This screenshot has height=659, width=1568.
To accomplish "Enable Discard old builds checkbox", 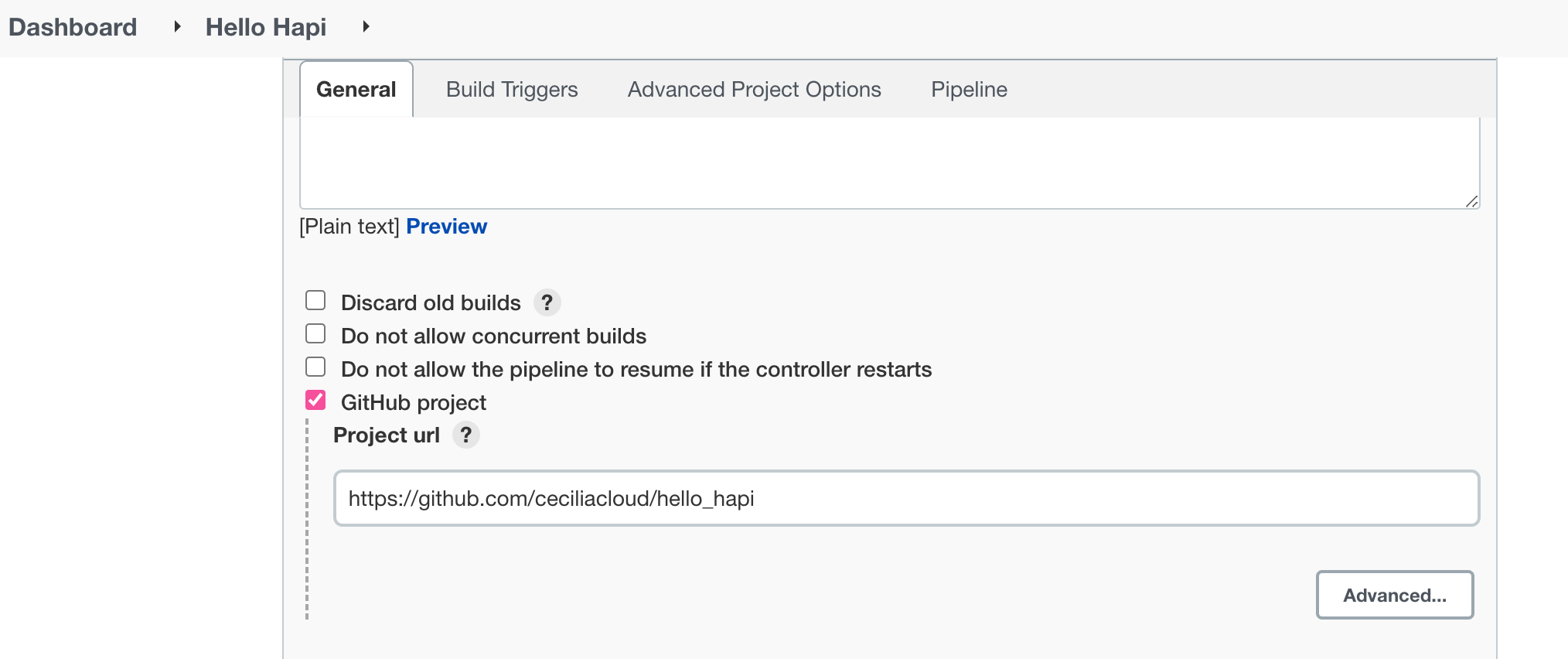I will pyautogui.click(x=315, y=300).
